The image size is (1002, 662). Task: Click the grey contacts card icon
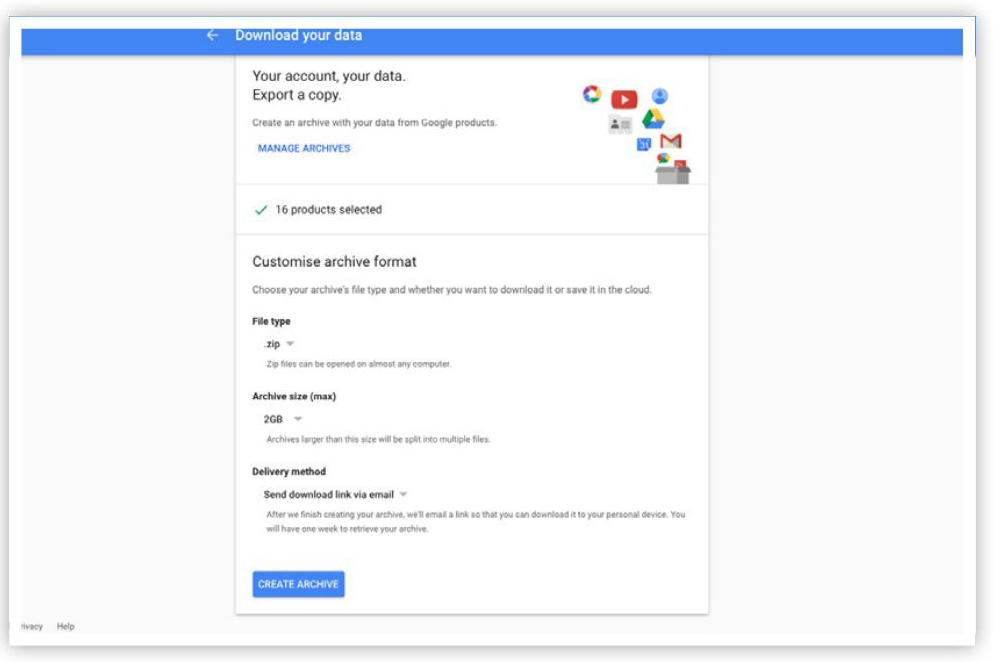click(x=620, y=124)
